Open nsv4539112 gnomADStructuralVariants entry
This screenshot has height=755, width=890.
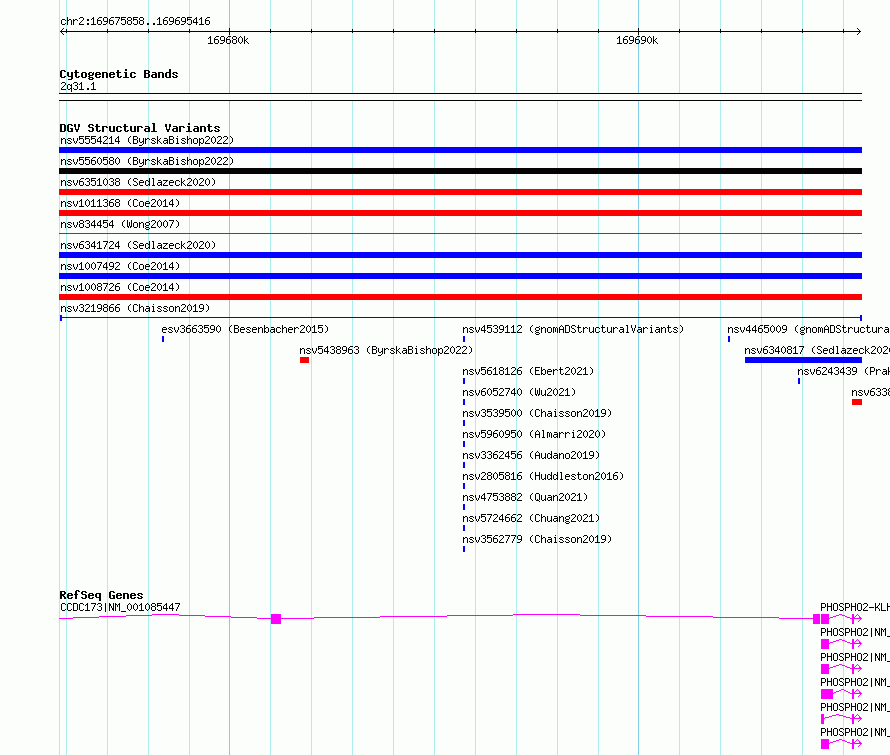pyautogui.click(x=573, y=329)
